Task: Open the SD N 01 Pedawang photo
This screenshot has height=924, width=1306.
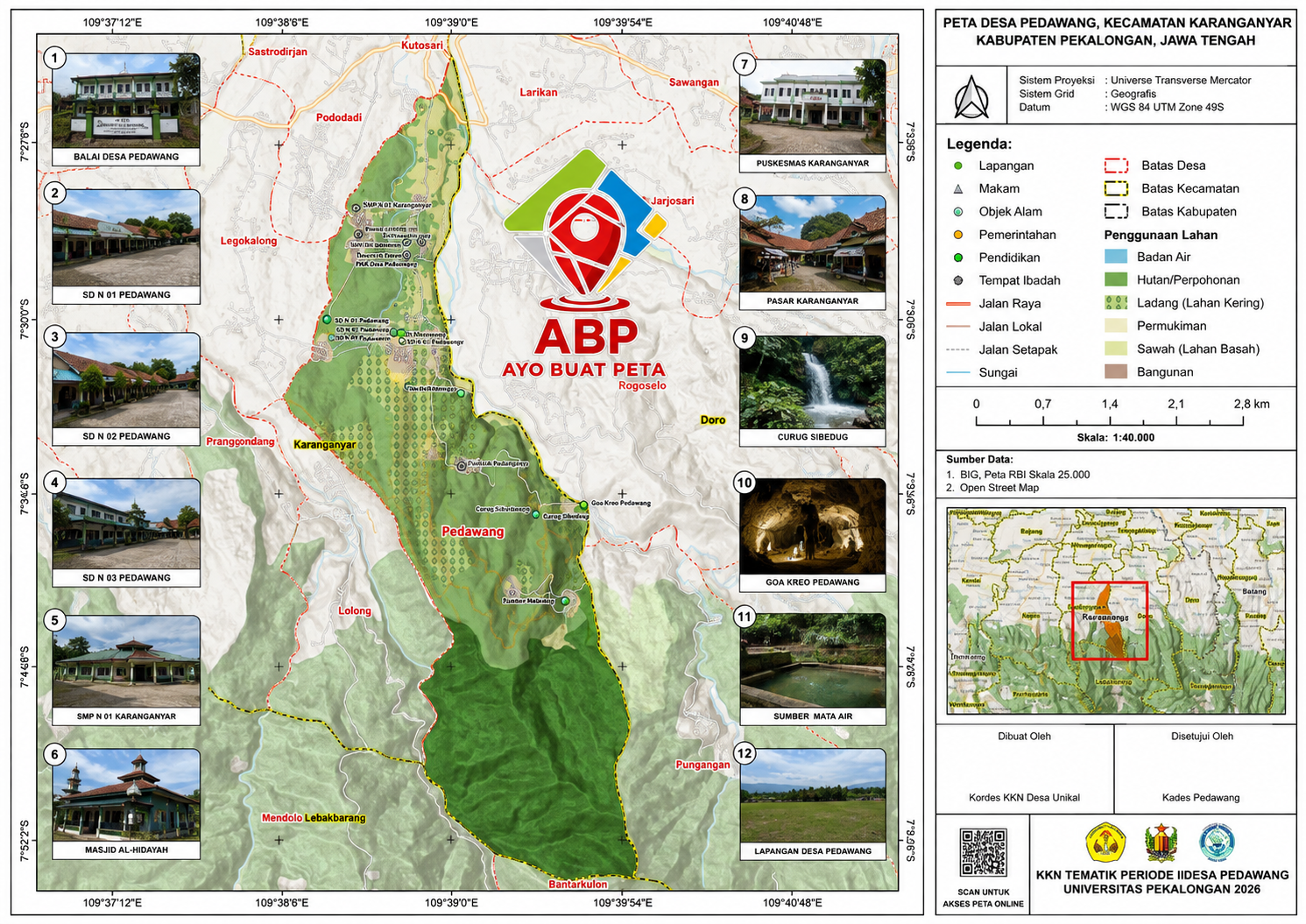Action: coord(126,238)
